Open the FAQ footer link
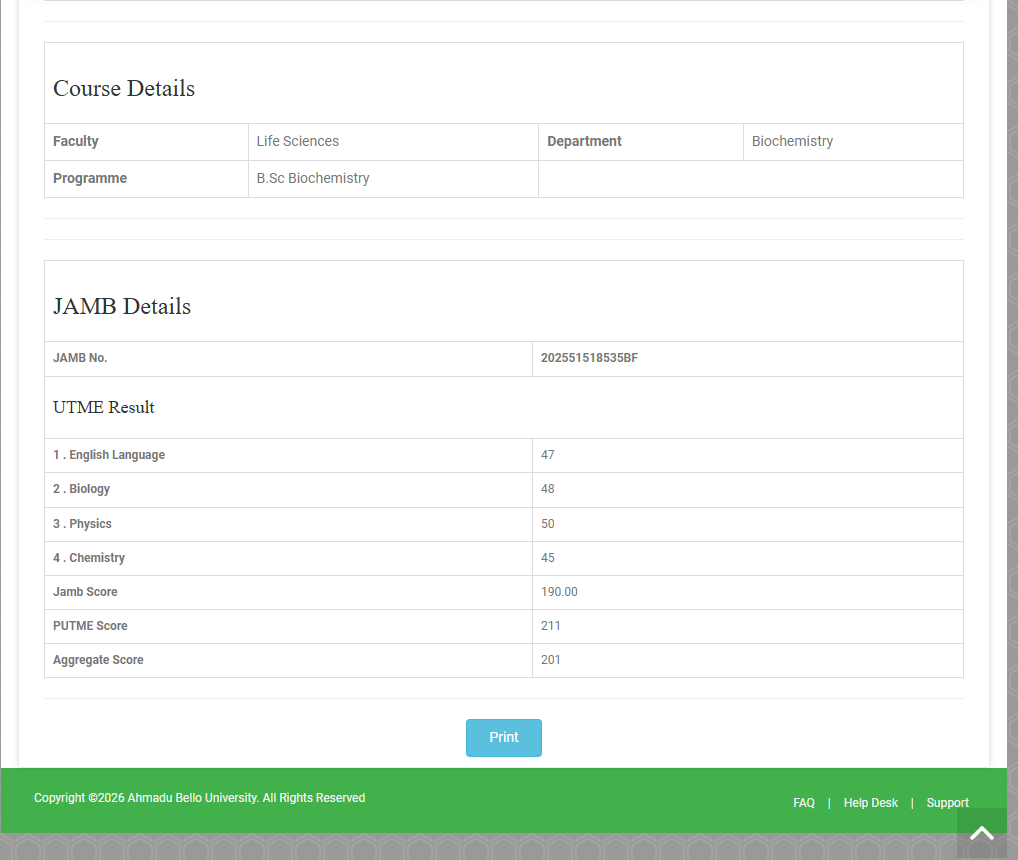Image resolution: width=1018 pixels, height=860 pixels. tap(803, 803)
